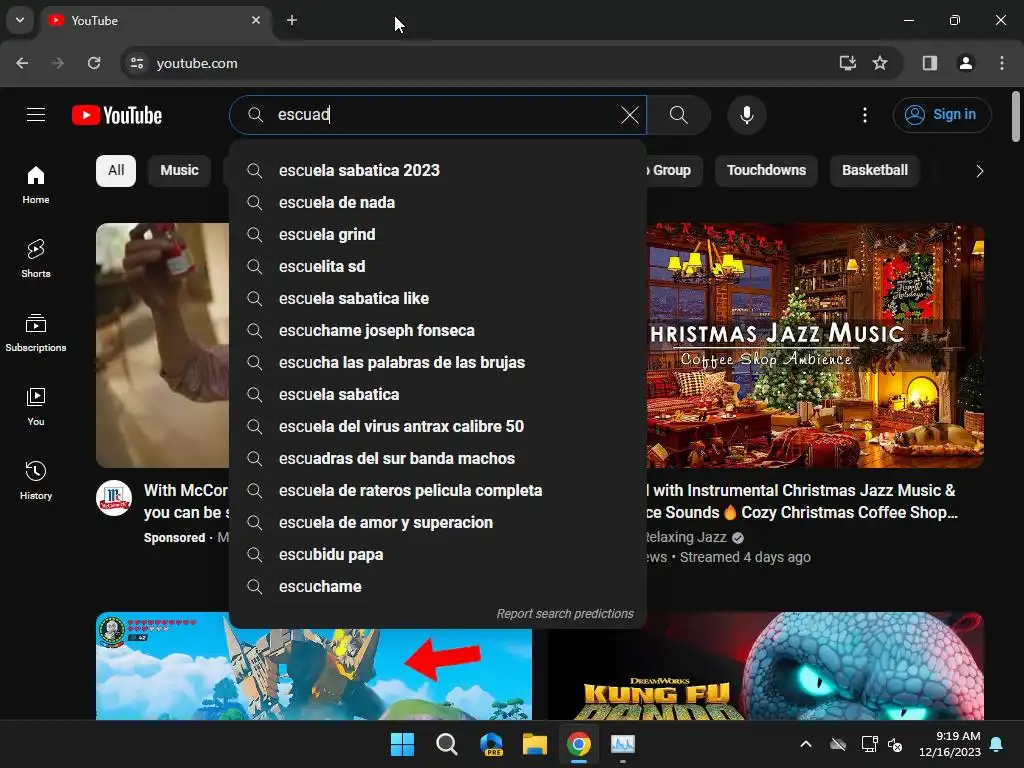Open Home in the sidebar
Screen dimensions: 1024x768
[x=36, y=185]
